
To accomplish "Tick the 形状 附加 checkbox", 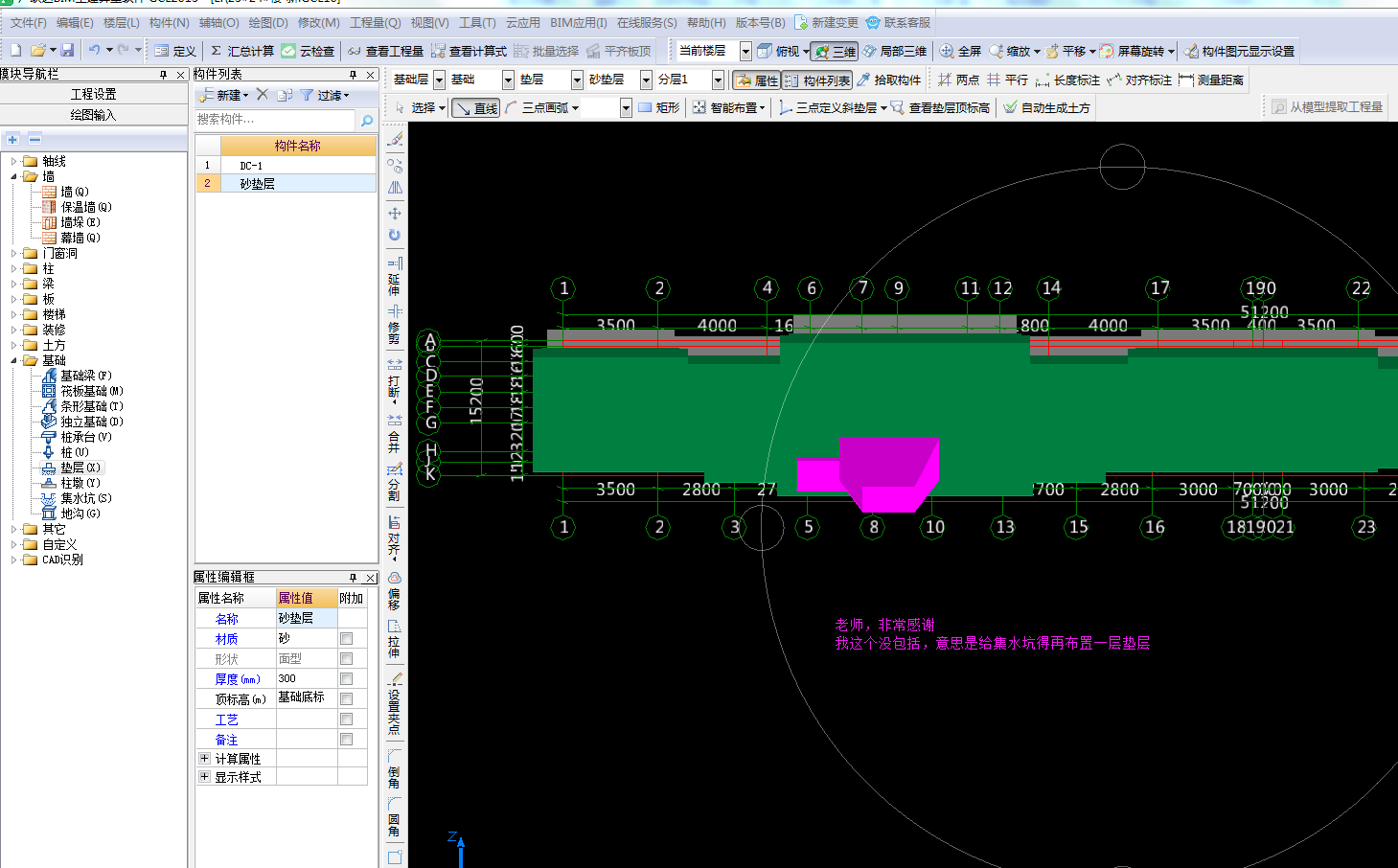I will click(346, 658).
